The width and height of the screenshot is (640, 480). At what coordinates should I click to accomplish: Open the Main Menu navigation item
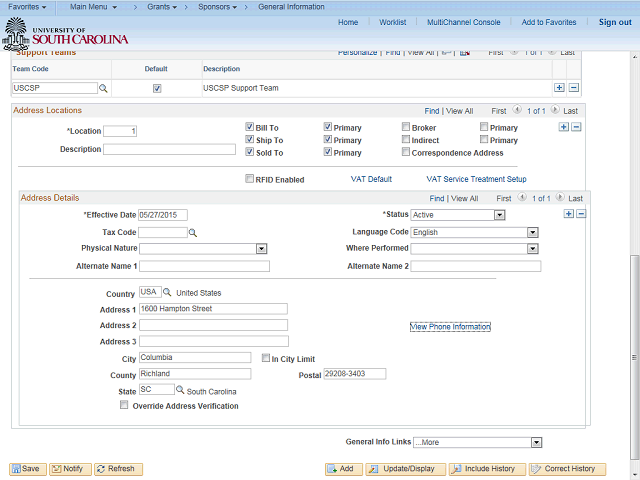pos(93,7)
